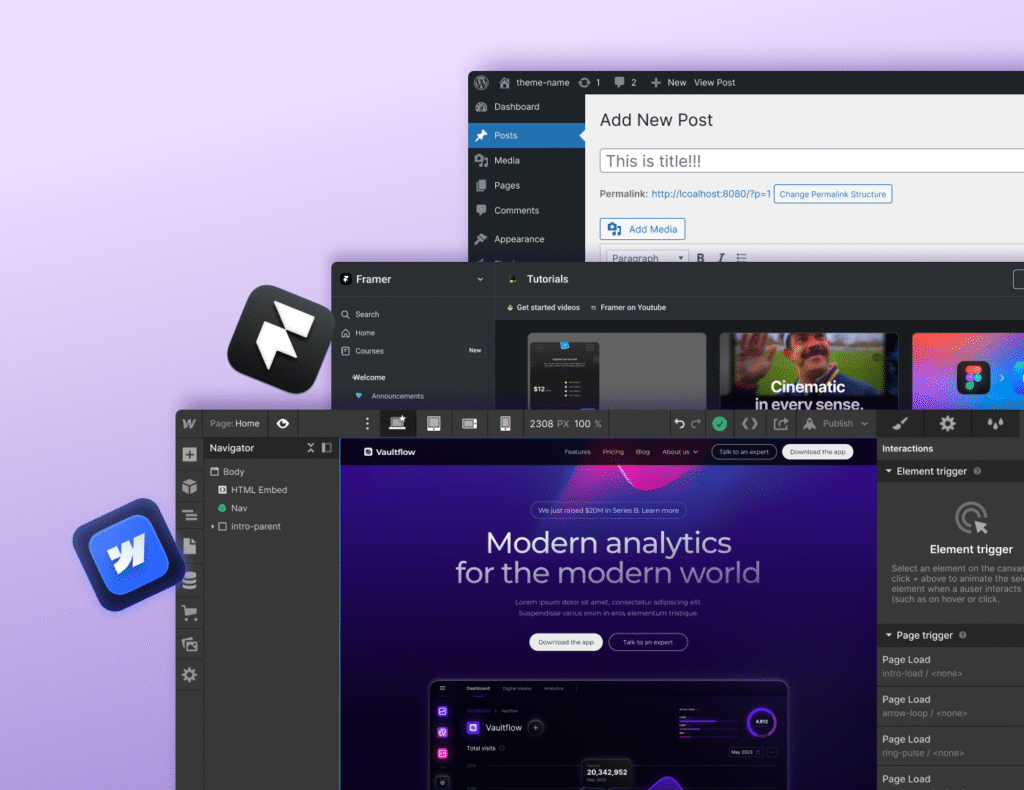Click the WordPress logo in the admin bar

(x=481, y=82)
